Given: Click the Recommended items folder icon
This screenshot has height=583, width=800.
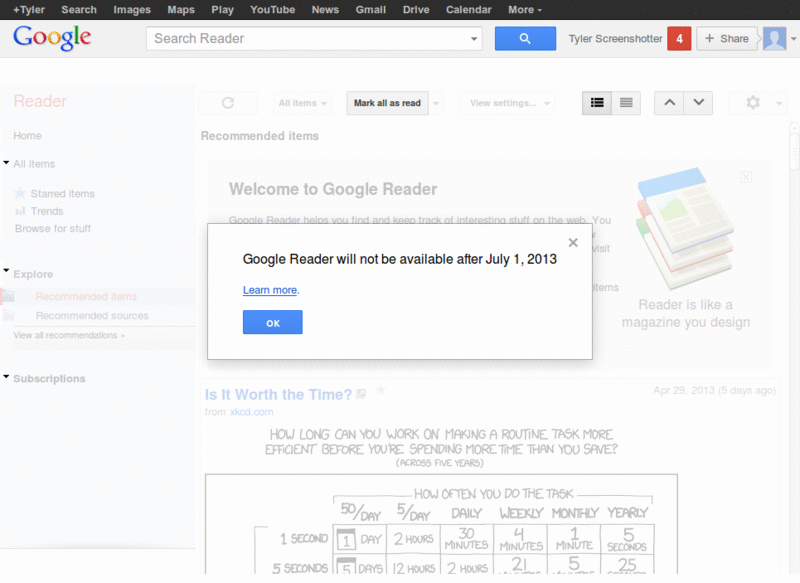Looking at the screenshot, I should pos(9,296).
